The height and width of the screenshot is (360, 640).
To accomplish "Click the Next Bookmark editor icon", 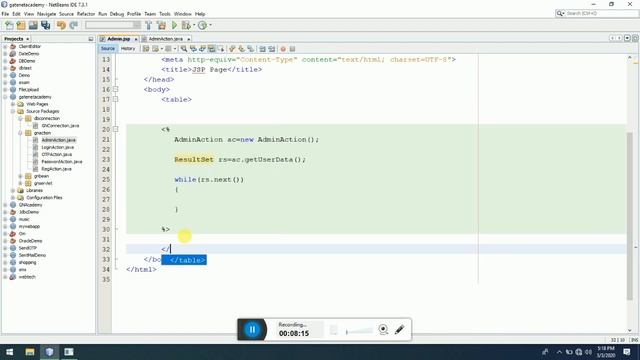I will click(241, 49).
